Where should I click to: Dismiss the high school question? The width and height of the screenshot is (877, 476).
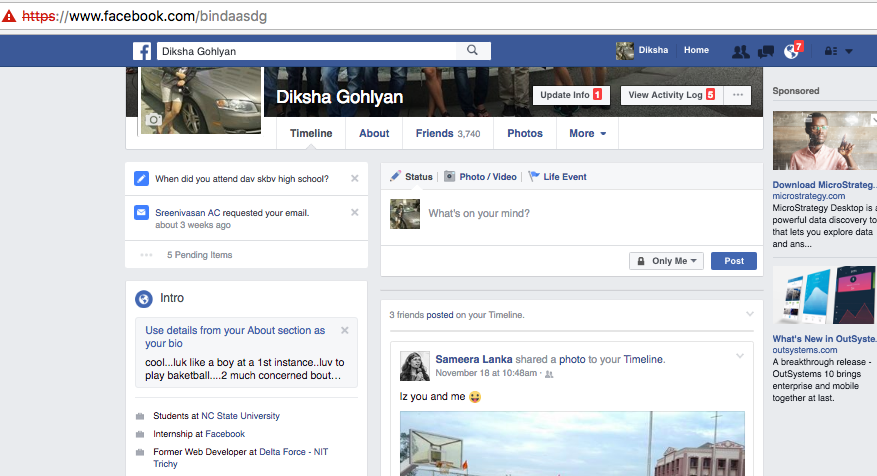click(x=355, y=178)
